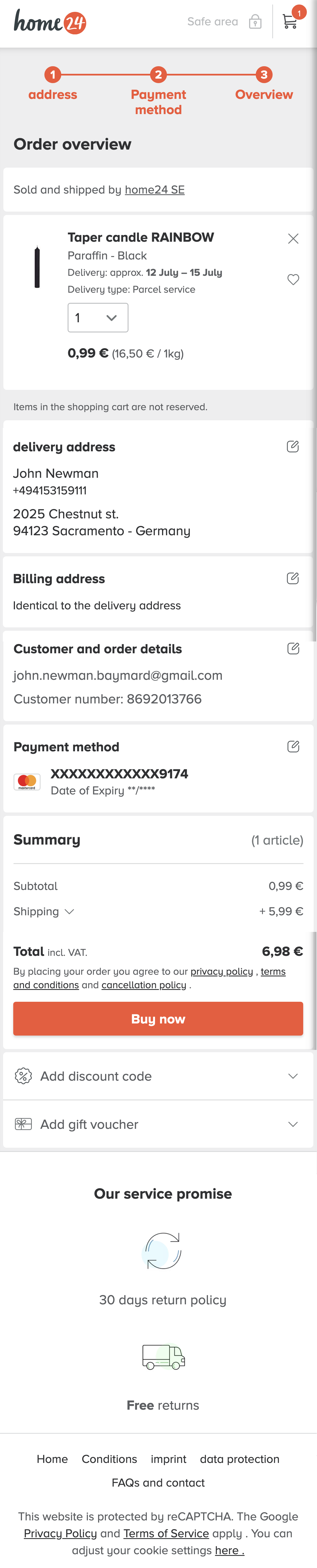Expand Add discount code section

pyautogui.click(x=158, y=1076)
